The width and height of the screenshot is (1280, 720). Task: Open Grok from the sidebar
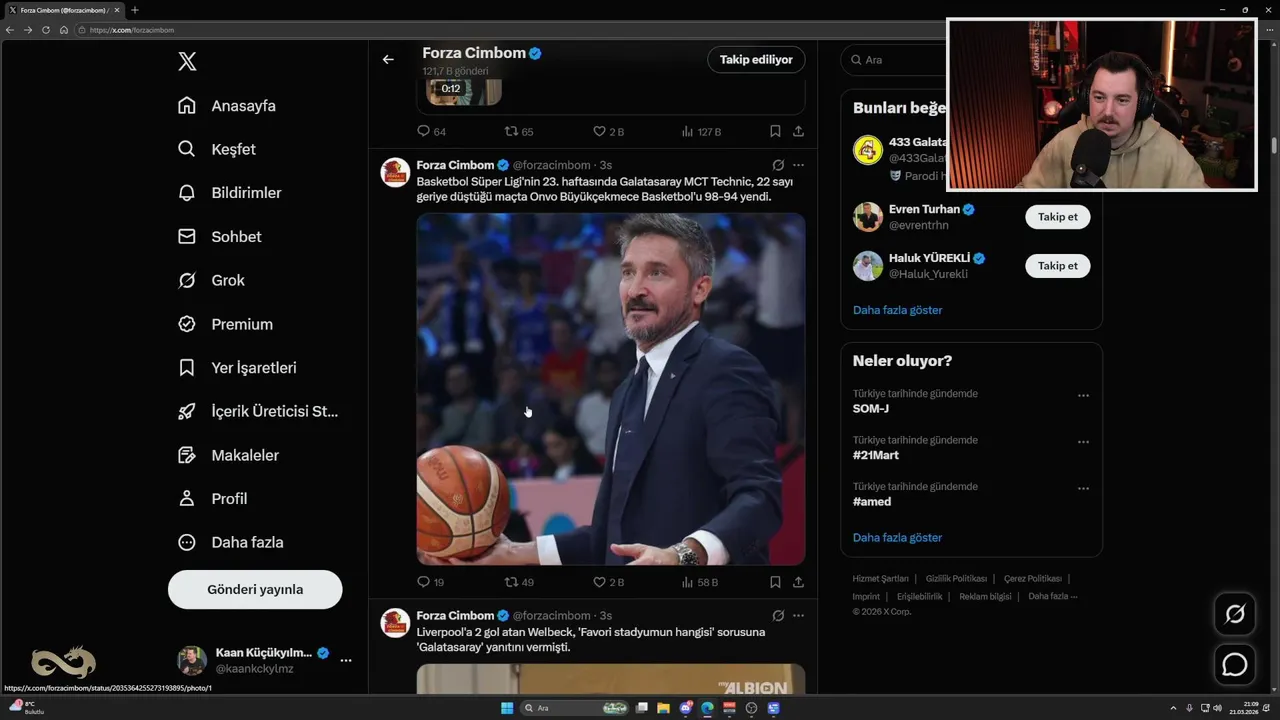point(211,281)
